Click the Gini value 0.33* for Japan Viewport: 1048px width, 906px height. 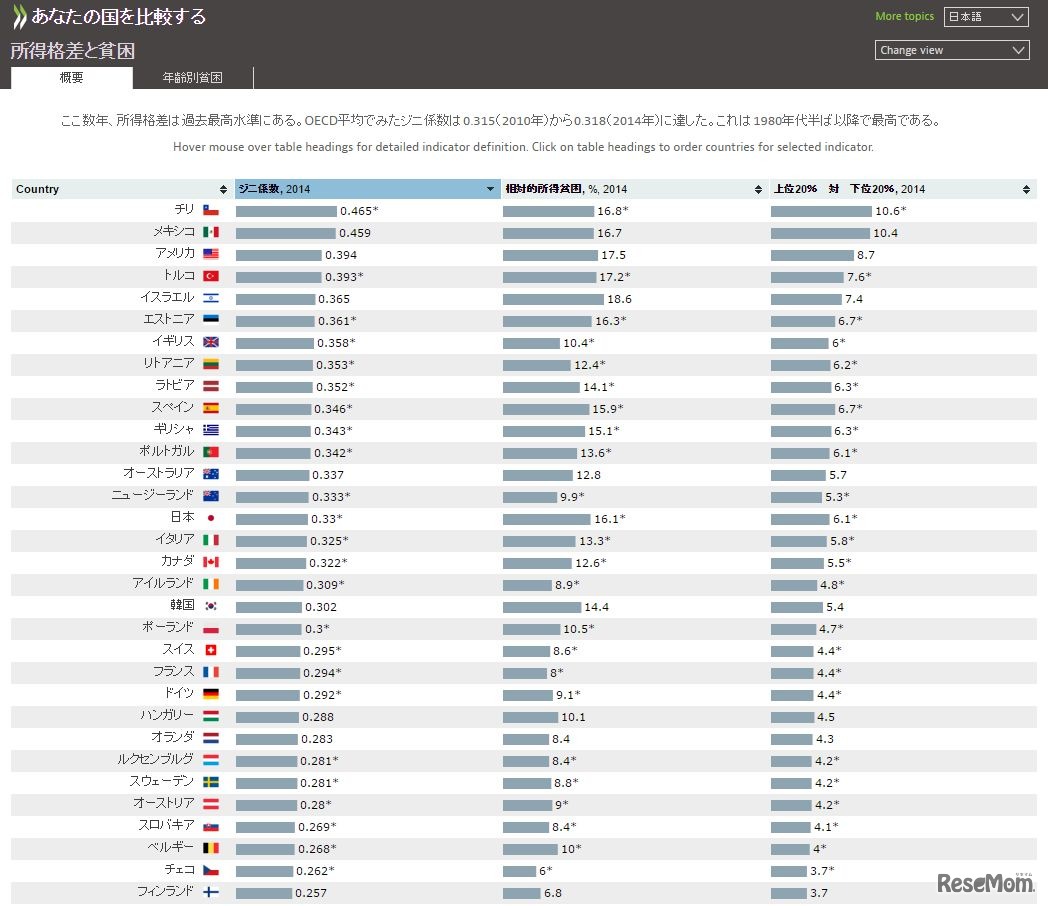click(326, 518)
